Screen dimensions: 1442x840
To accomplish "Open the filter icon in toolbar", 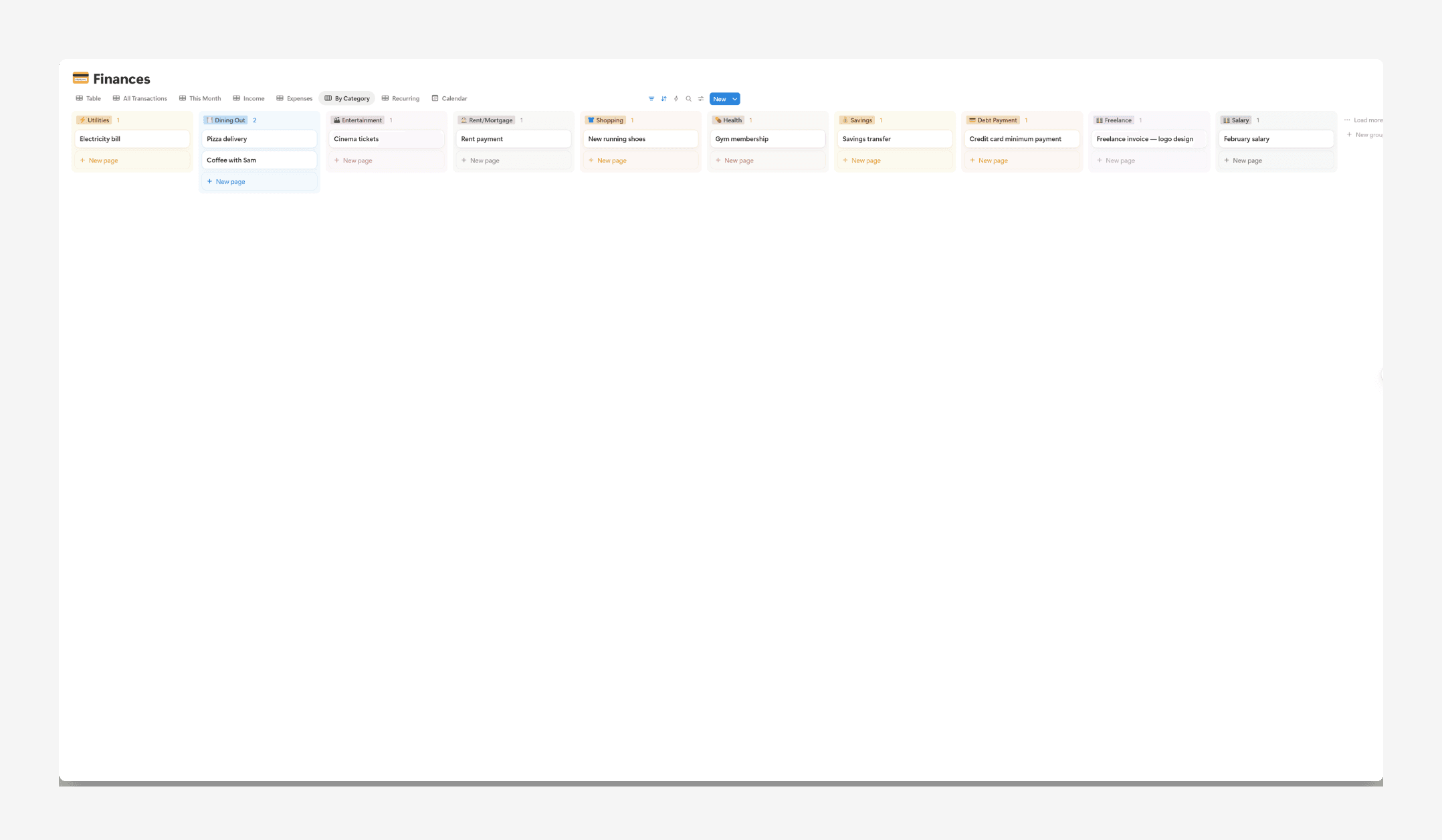I will click(651, 99).
